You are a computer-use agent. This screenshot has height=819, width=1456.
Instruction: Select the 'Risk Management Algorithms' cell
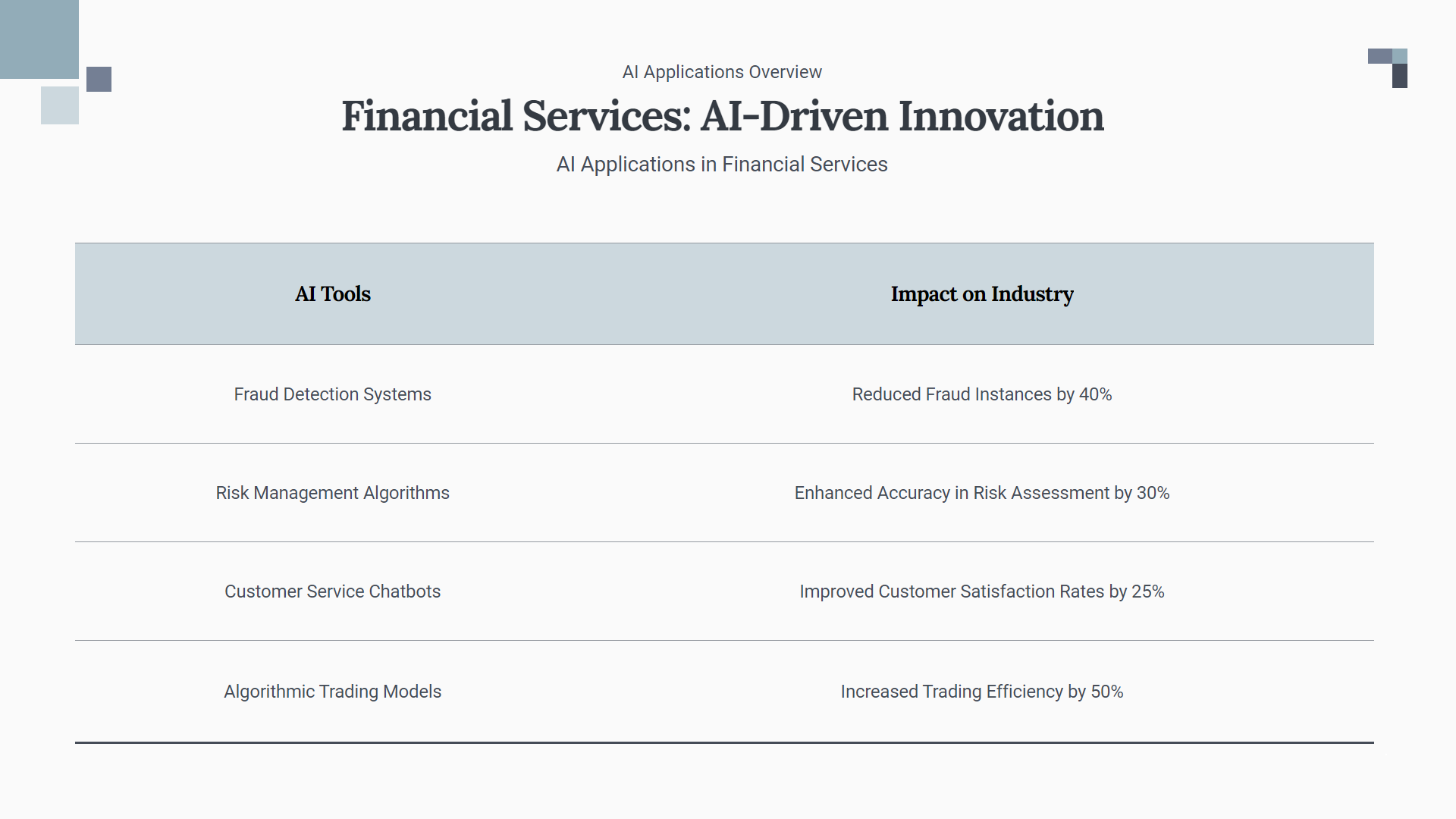[x=333, y=493]
